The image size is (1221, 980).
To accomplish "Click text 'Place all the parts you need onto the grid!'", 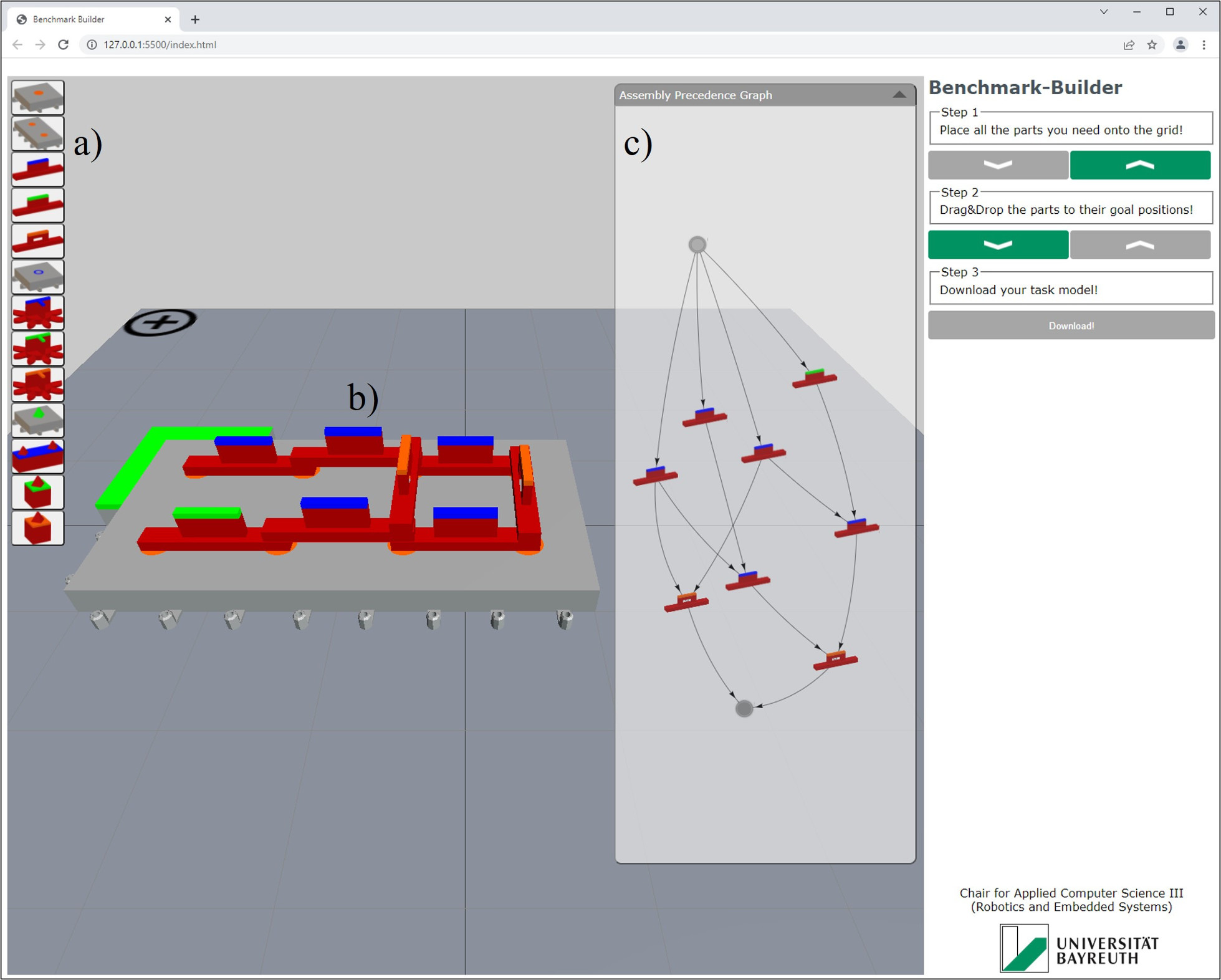I will [1061, 130].
